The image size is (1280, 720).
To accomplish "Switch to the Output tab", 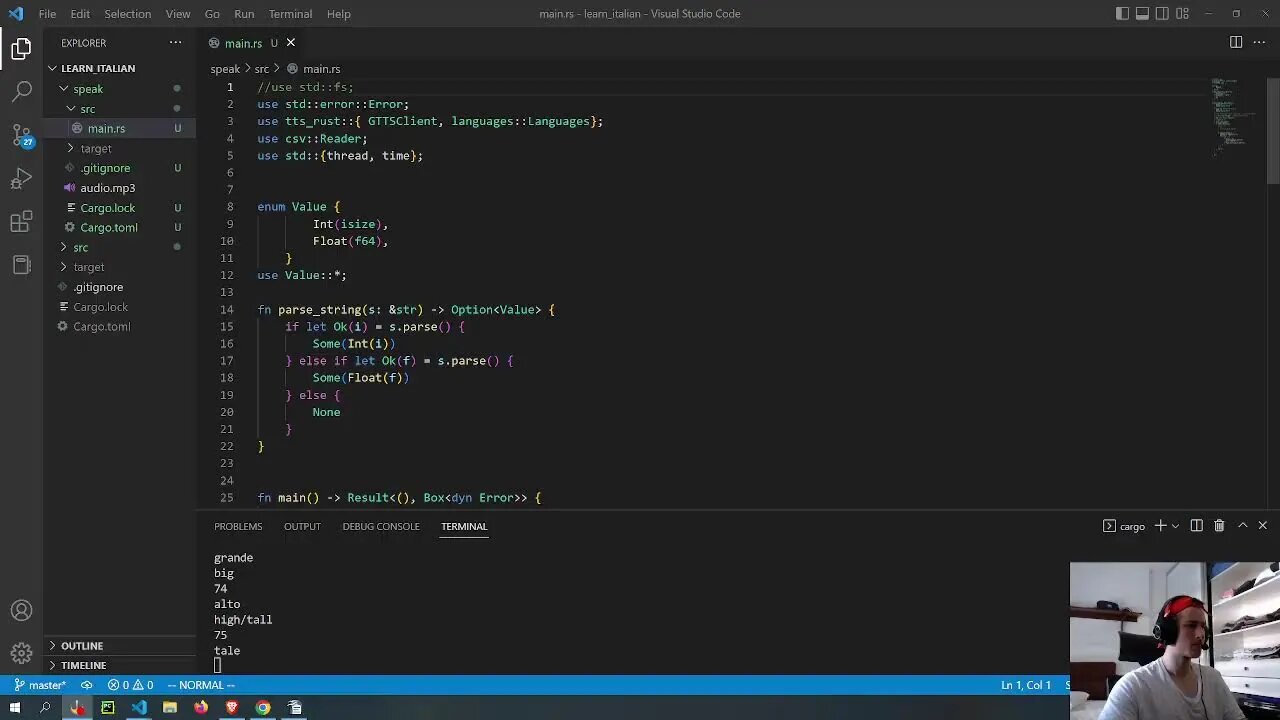I will tap(302, 526).
